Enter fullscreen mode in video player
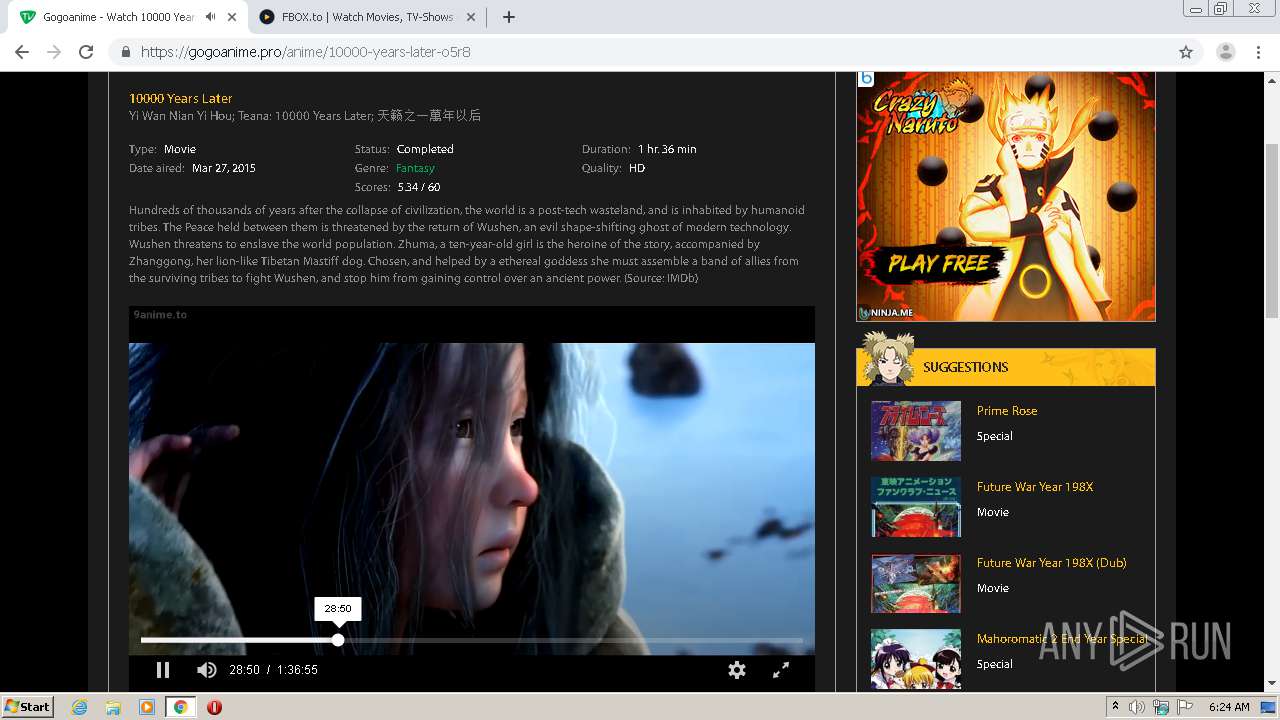The width and height of the screenshot is (1280, 720). click(781, 670)
